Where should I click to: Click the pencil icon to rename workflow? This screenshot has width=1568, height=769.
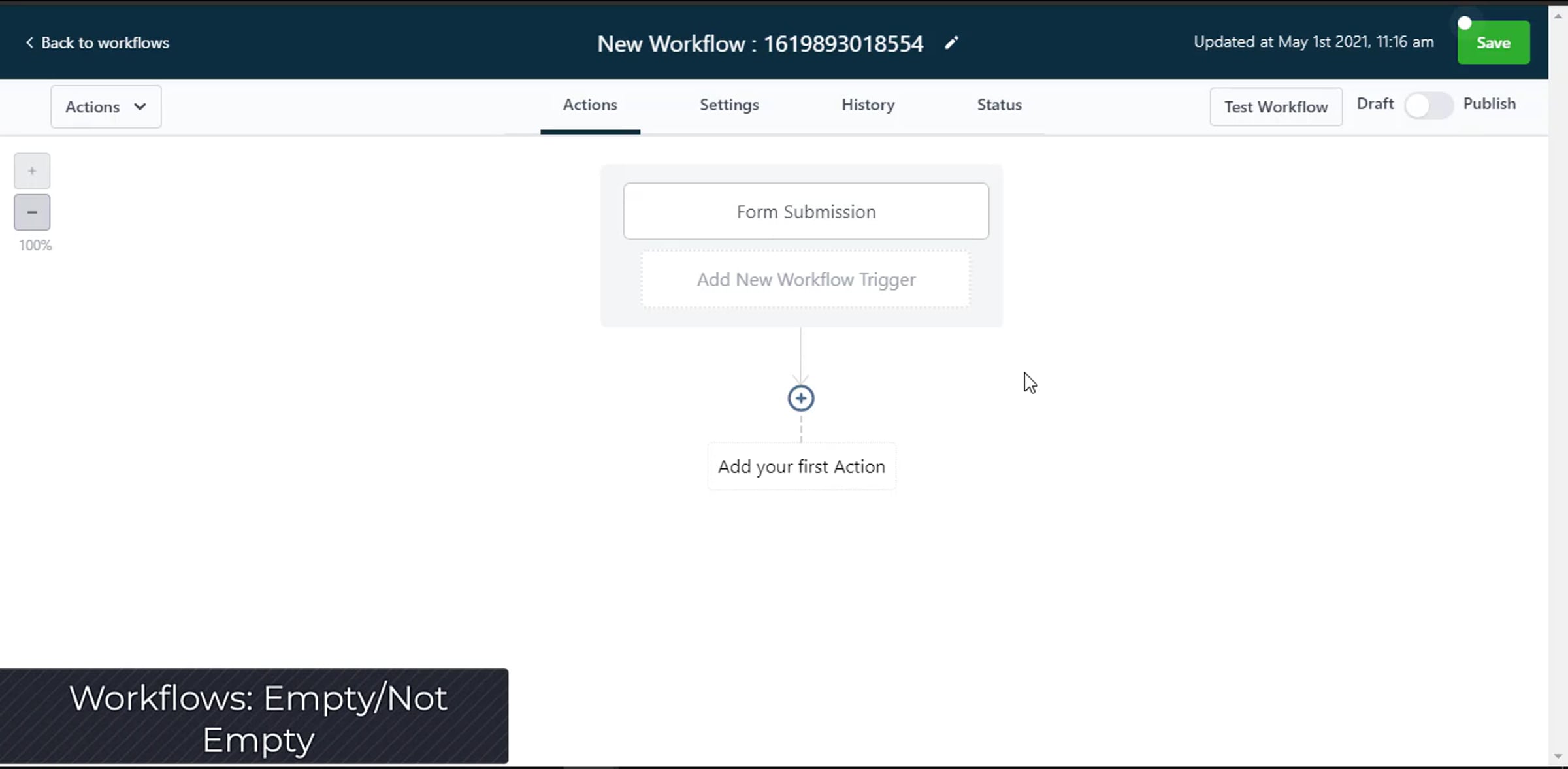point(951,43)
